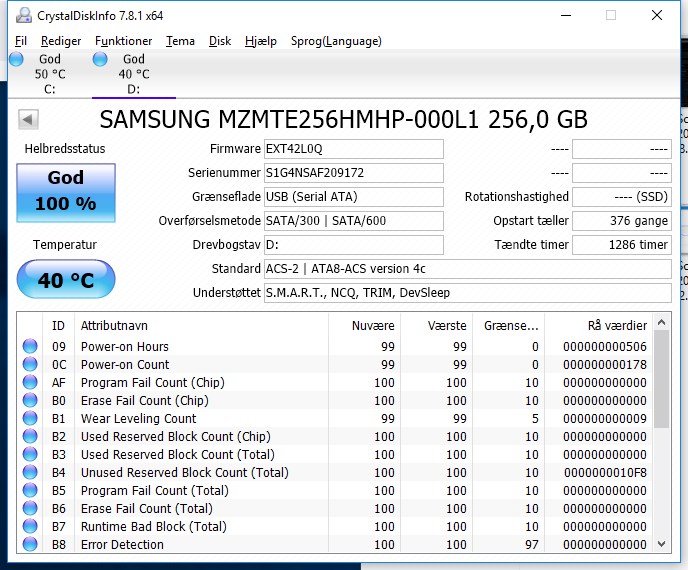Click the Firmware field EXT42L0Q
This screenshot has height=570, width=688.
click(354, 149)
